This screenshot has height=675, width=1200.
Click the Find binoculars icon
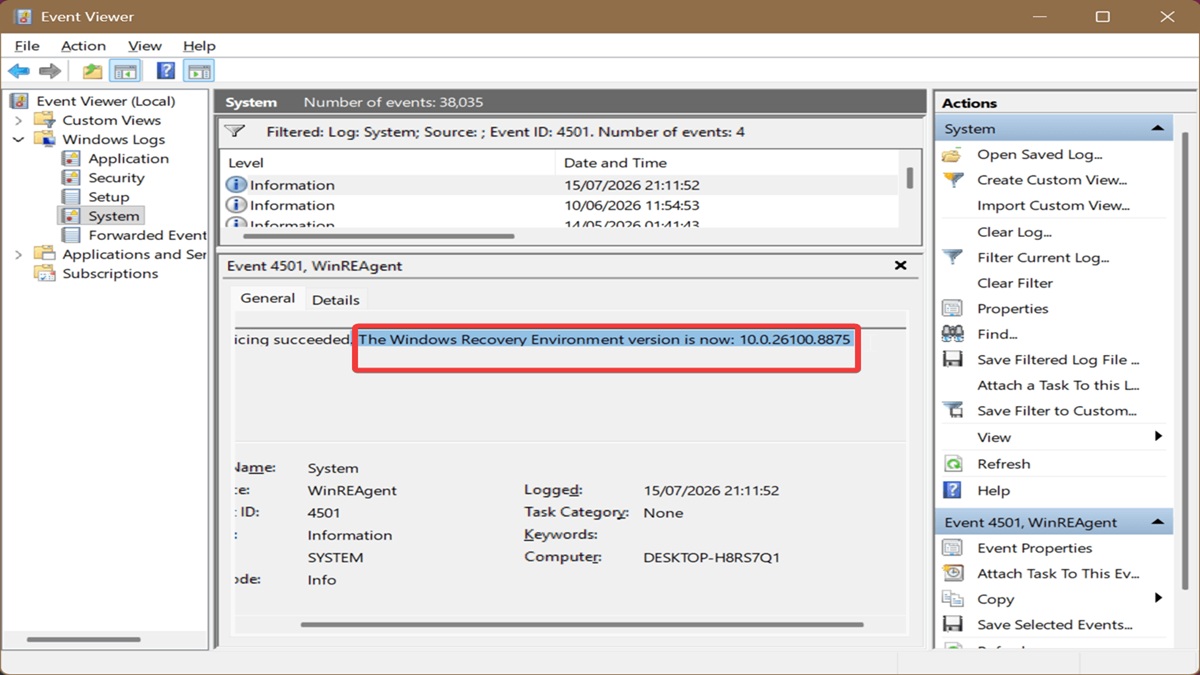[x=953, y=334]
